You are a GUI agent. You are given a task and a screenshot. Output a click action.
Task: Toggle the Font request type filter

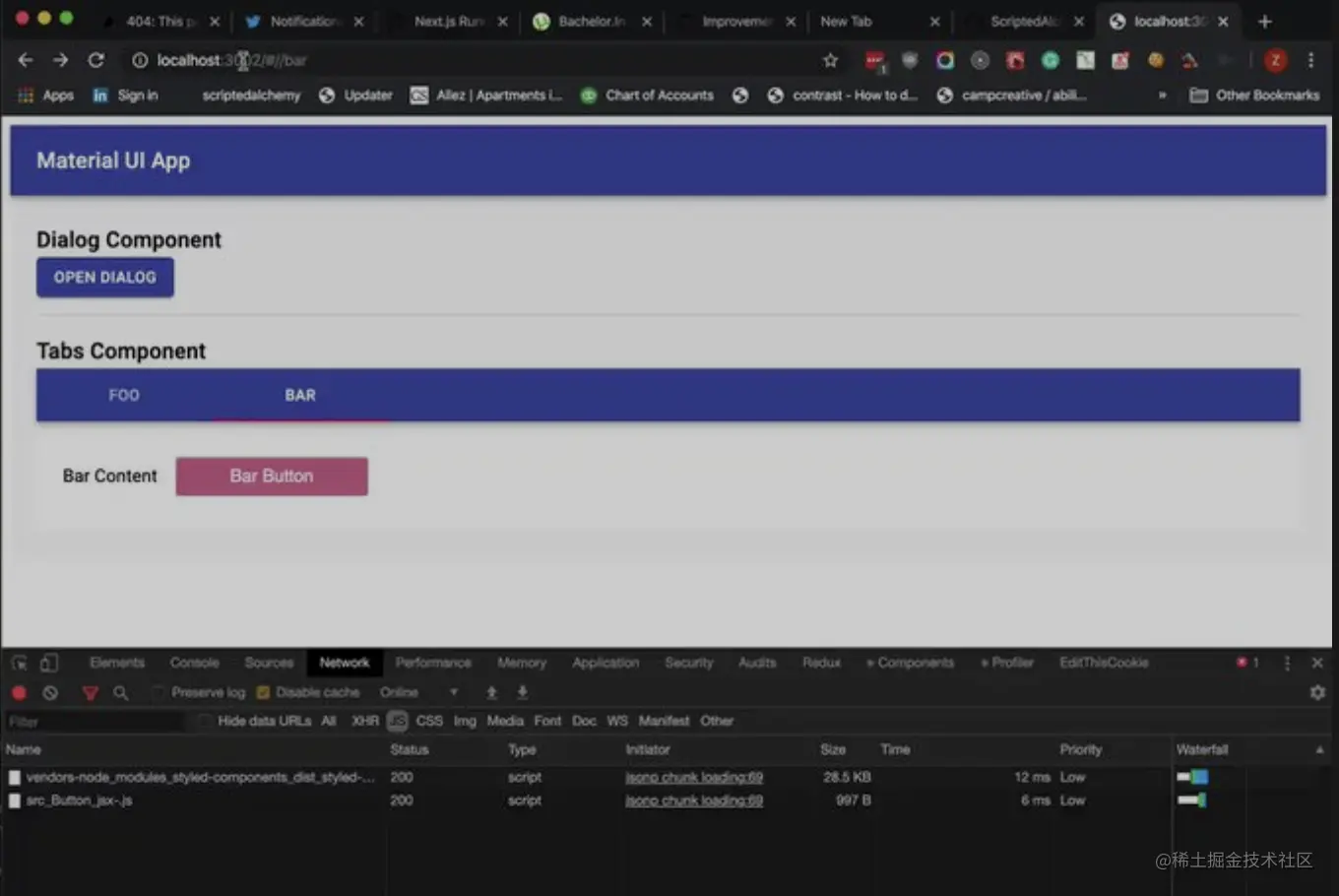click(547, 721)
